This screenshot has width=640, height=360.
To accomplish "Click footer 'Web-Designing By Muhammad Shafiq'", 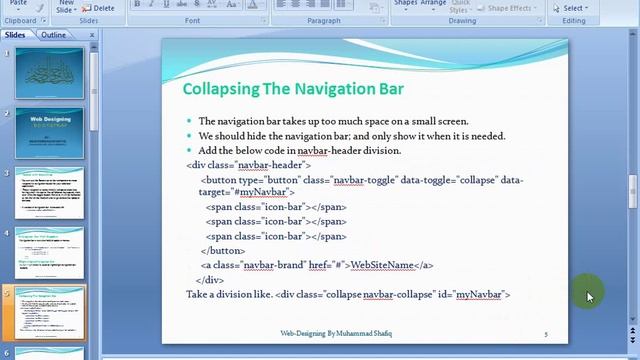I will pos(336,333).
